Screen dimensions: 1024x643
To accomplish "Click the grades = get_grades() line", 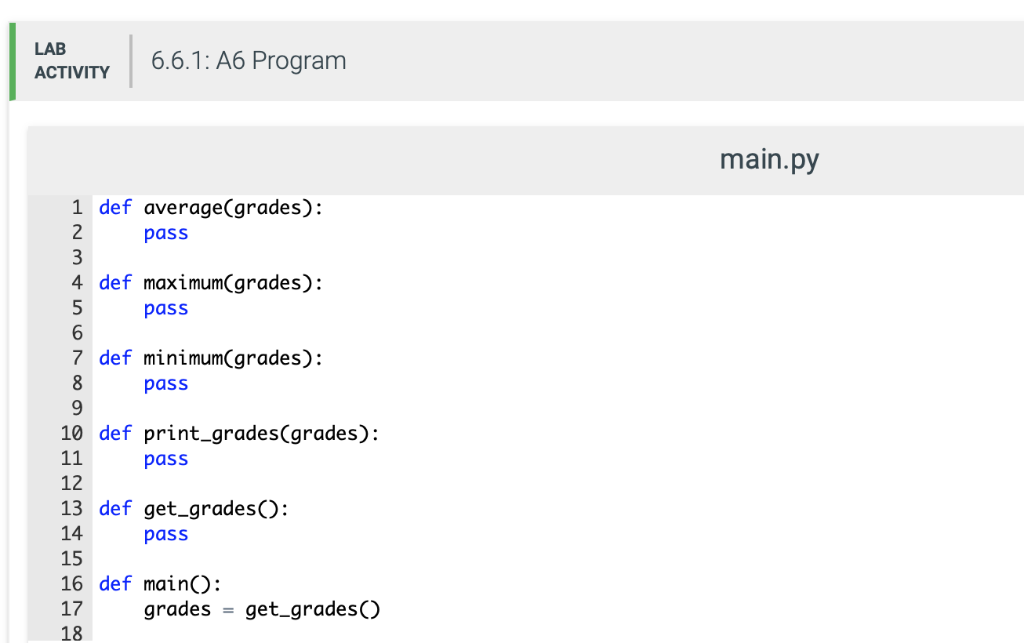I will pyautogui.click(x=260, y=609).
